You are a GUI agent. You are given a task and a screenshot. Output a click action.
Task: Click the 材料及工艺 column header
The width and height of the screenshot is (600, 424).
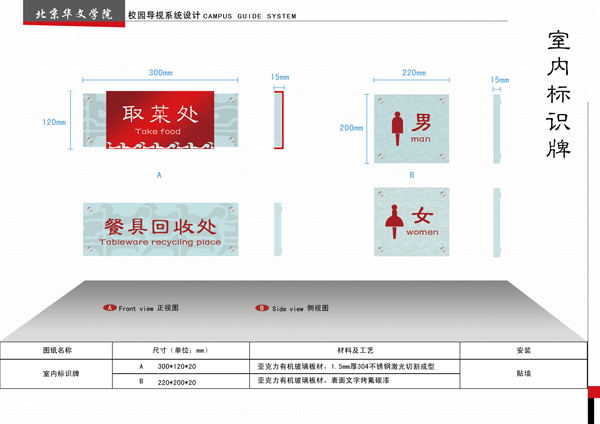tap(355, 352)
